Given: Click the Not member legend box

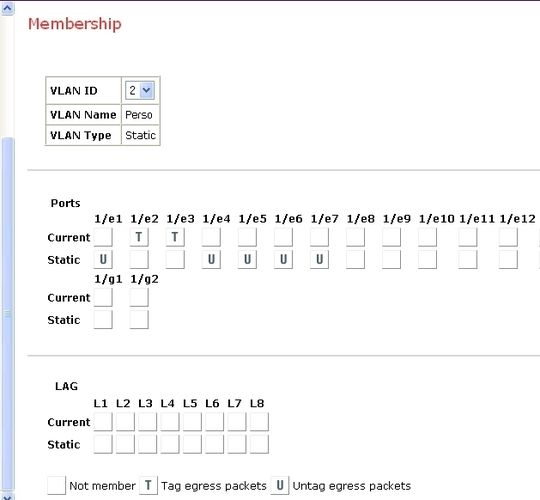Looking at the screenshot, I should pos(56,486).
